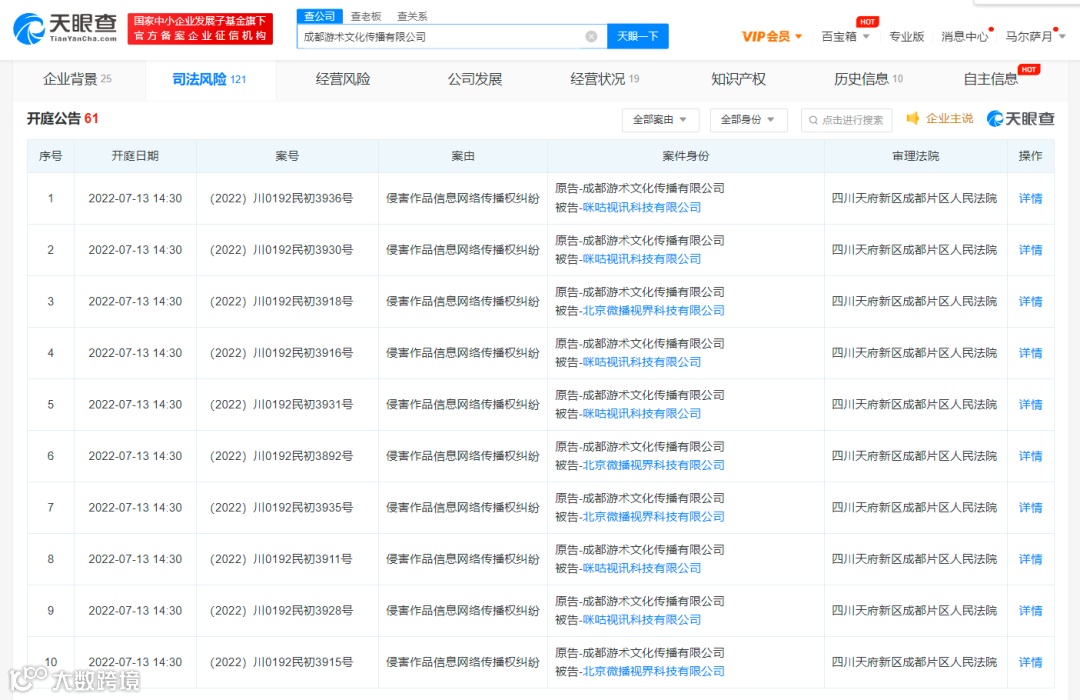
Task: Click the 审理法院 column header
Action: click(915, 156)
